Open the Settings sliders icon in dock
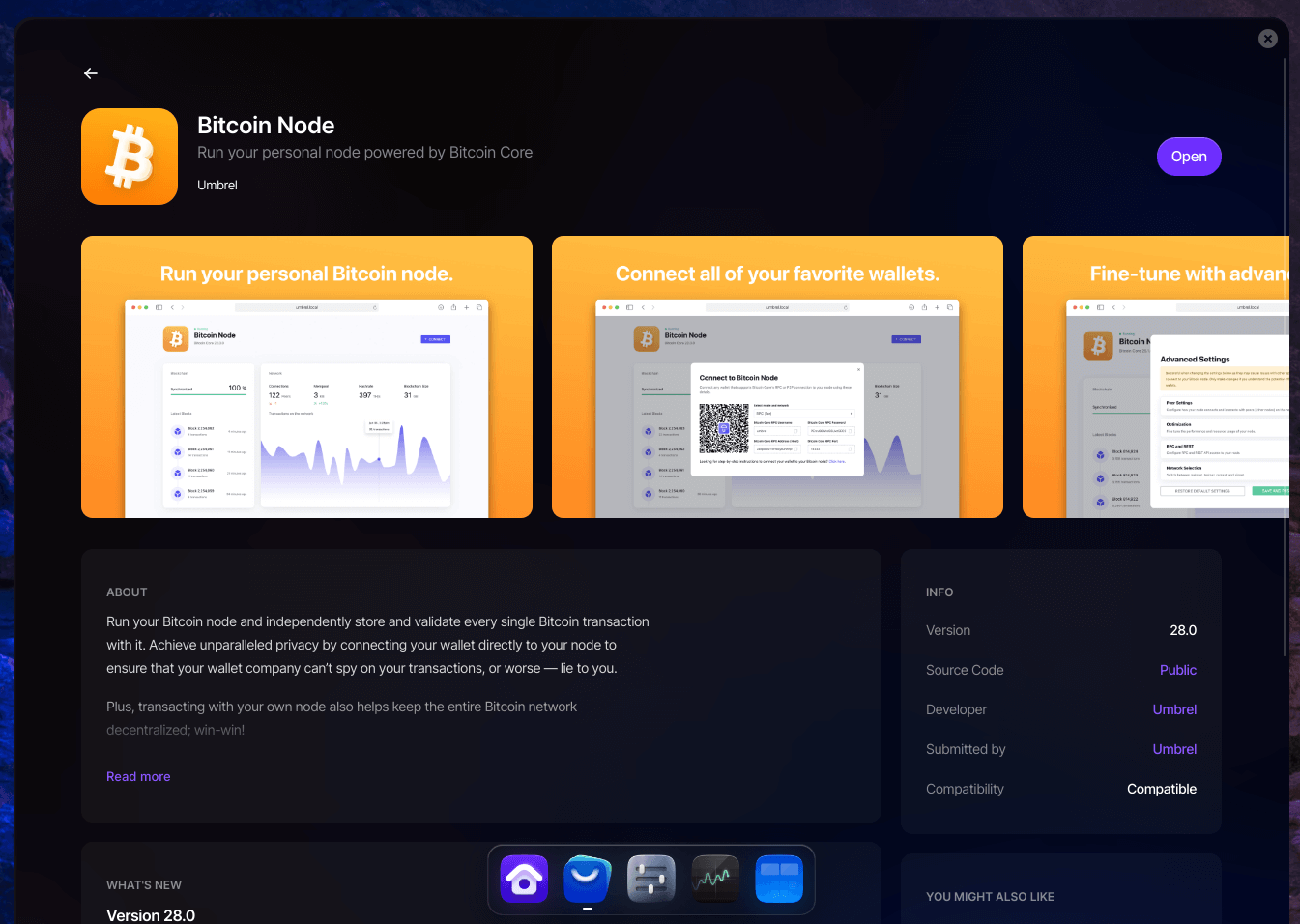This screenshot has height=924, width=1300. tap(651, 880)
